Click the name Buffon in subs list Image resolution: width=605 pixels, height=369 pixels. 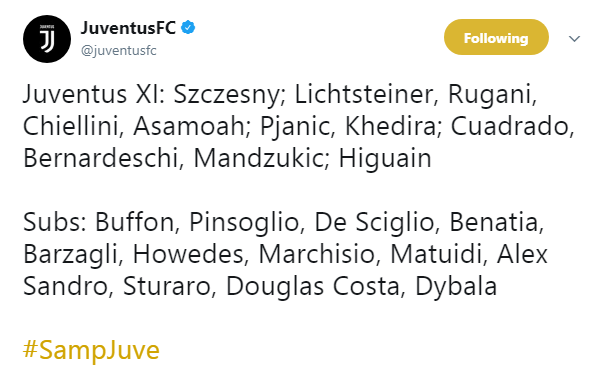tap(135, 222)
